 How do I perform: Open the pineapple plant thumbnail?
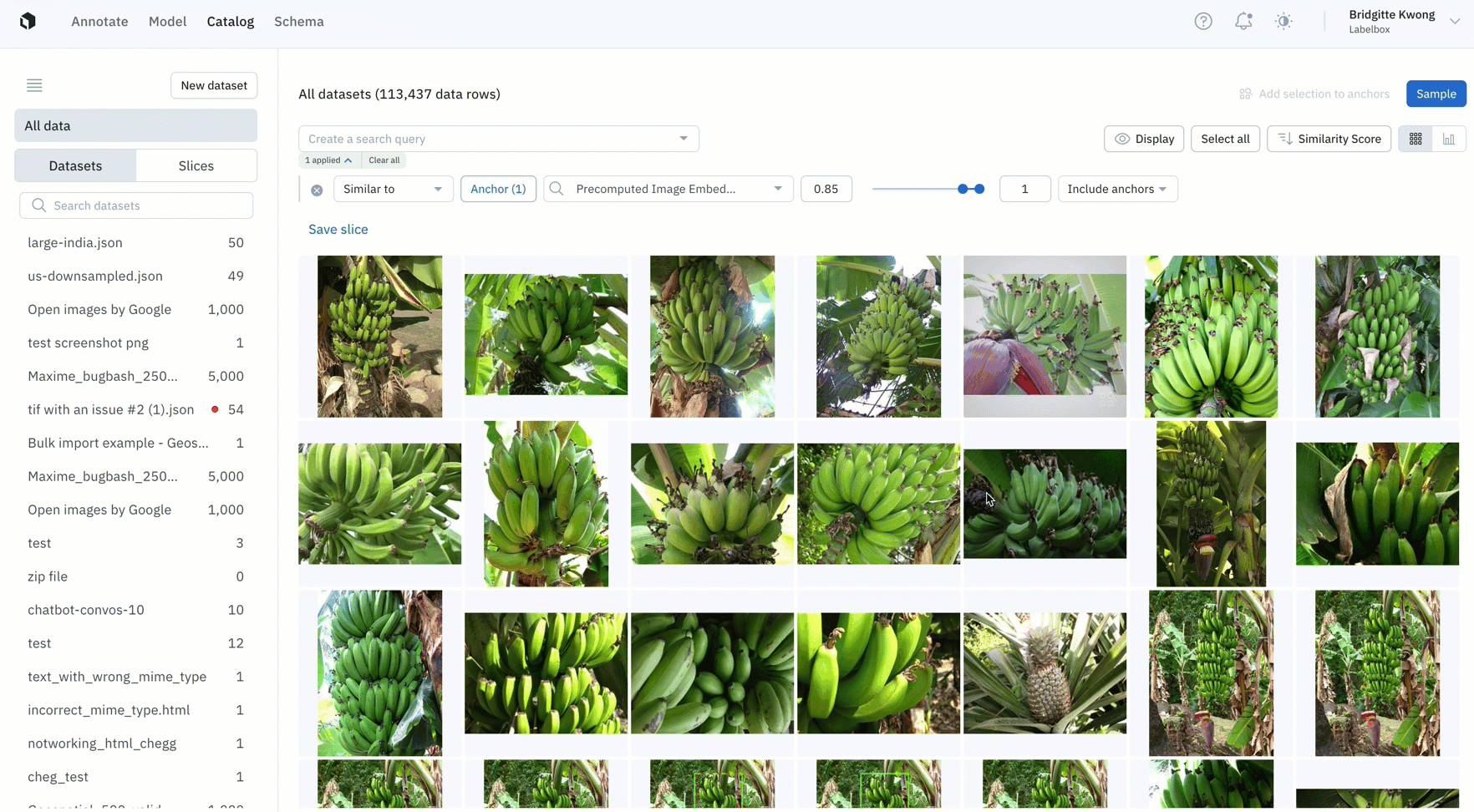click(x=1045, y=673)
